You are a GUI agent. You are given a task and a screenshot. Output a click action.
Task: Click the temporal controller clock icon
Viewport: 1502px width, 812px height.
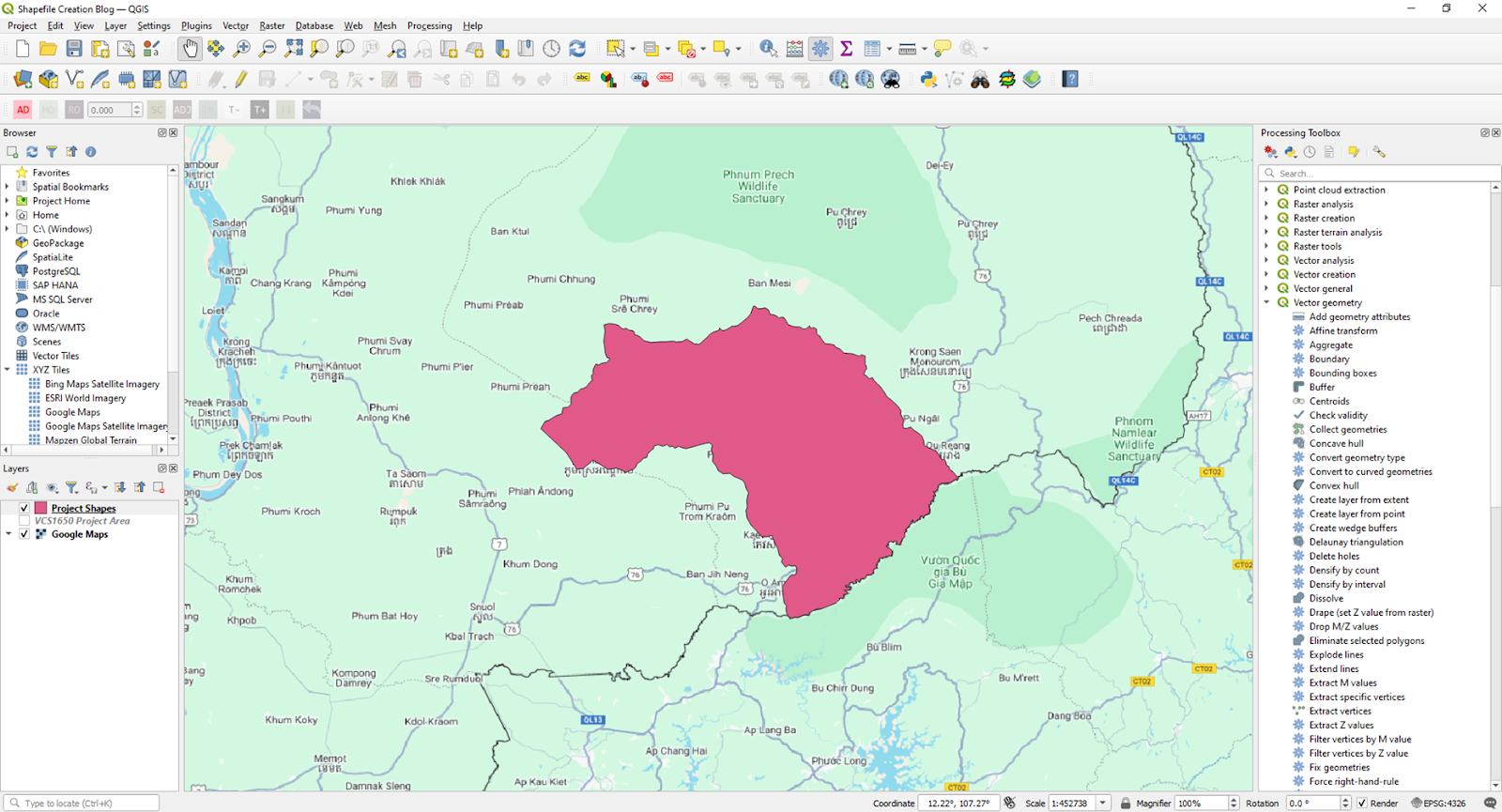551,49
